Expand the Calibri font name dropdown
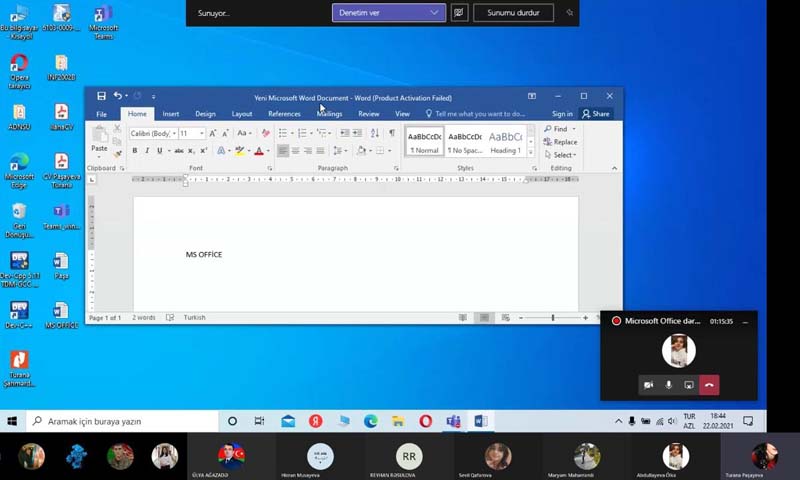Viewport: 800px width, 480px height. tap(174, 134)
